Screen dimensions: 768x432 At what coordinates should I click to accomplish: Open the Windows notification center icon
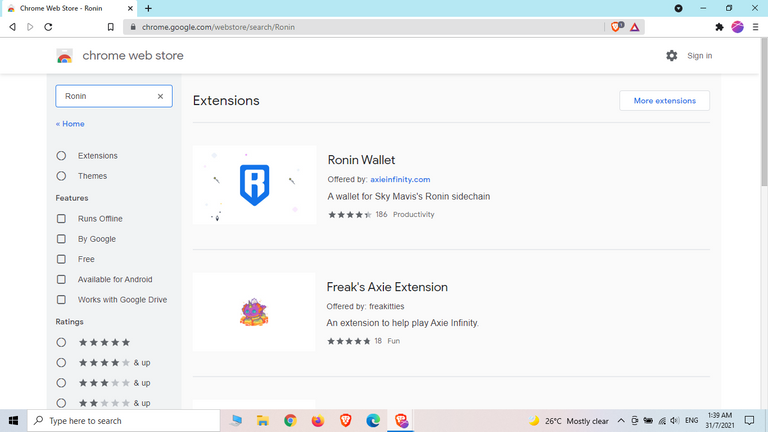pos(749,421)
